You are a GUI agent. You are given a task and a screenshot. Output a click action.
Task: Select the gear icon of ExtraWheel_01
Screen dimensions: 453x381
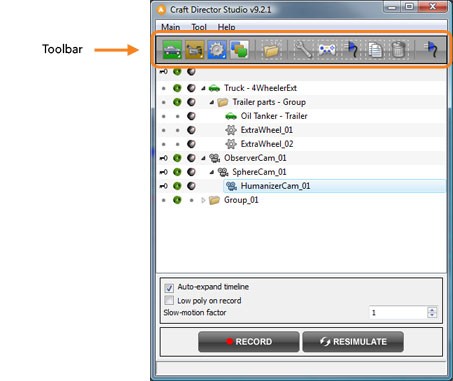click(x=231, y=130)
